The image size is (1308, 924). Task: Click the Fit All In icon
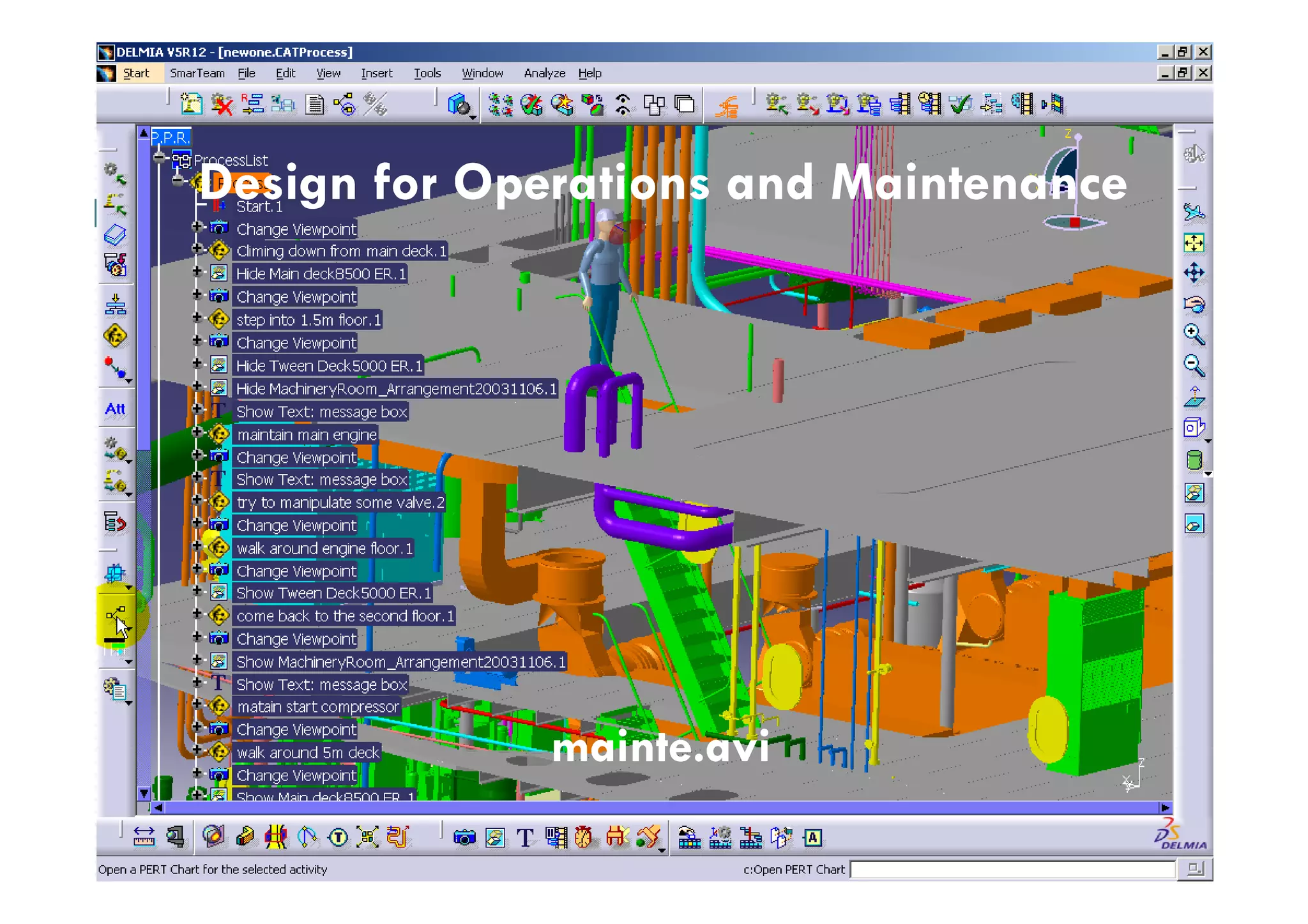(x=1194, y=243)
